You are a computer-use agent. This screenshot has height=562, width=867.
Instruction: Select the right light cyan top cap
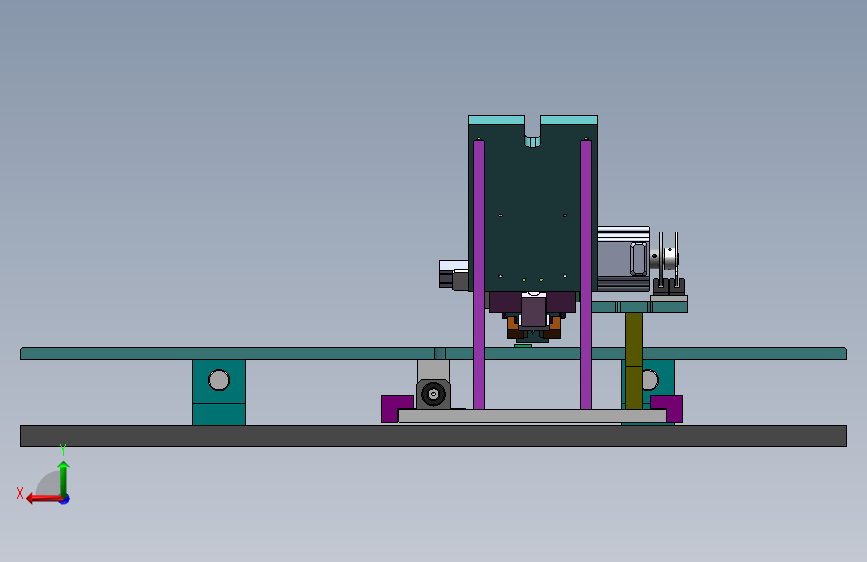569,120
